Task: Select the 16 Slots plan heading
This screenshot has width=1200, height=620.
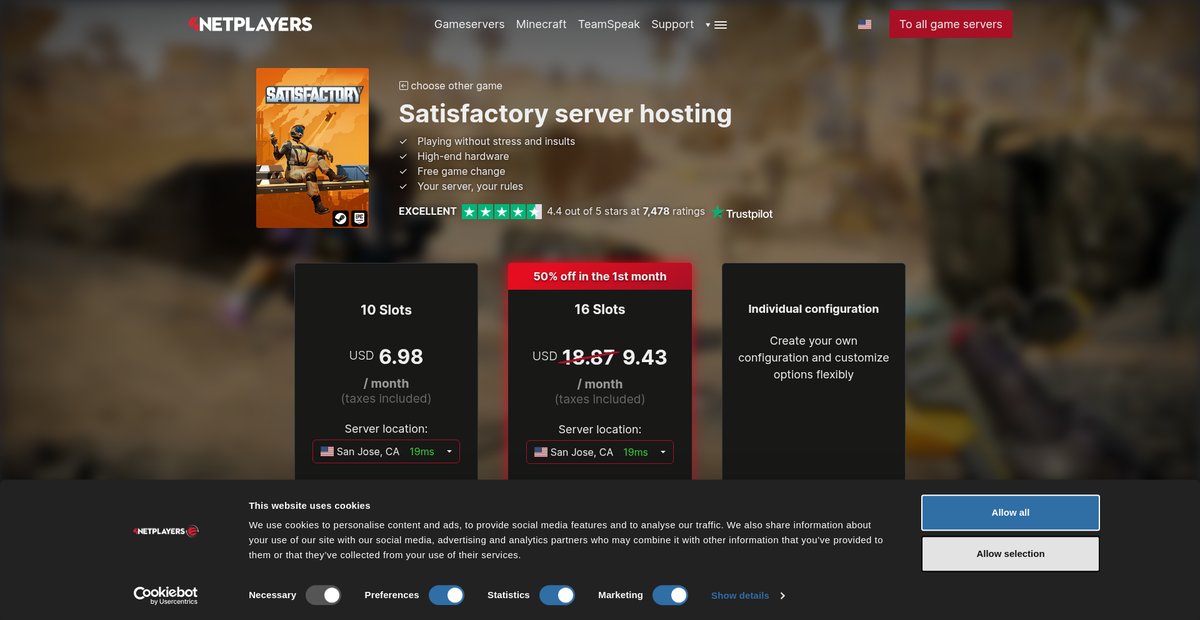Action: 600,310
